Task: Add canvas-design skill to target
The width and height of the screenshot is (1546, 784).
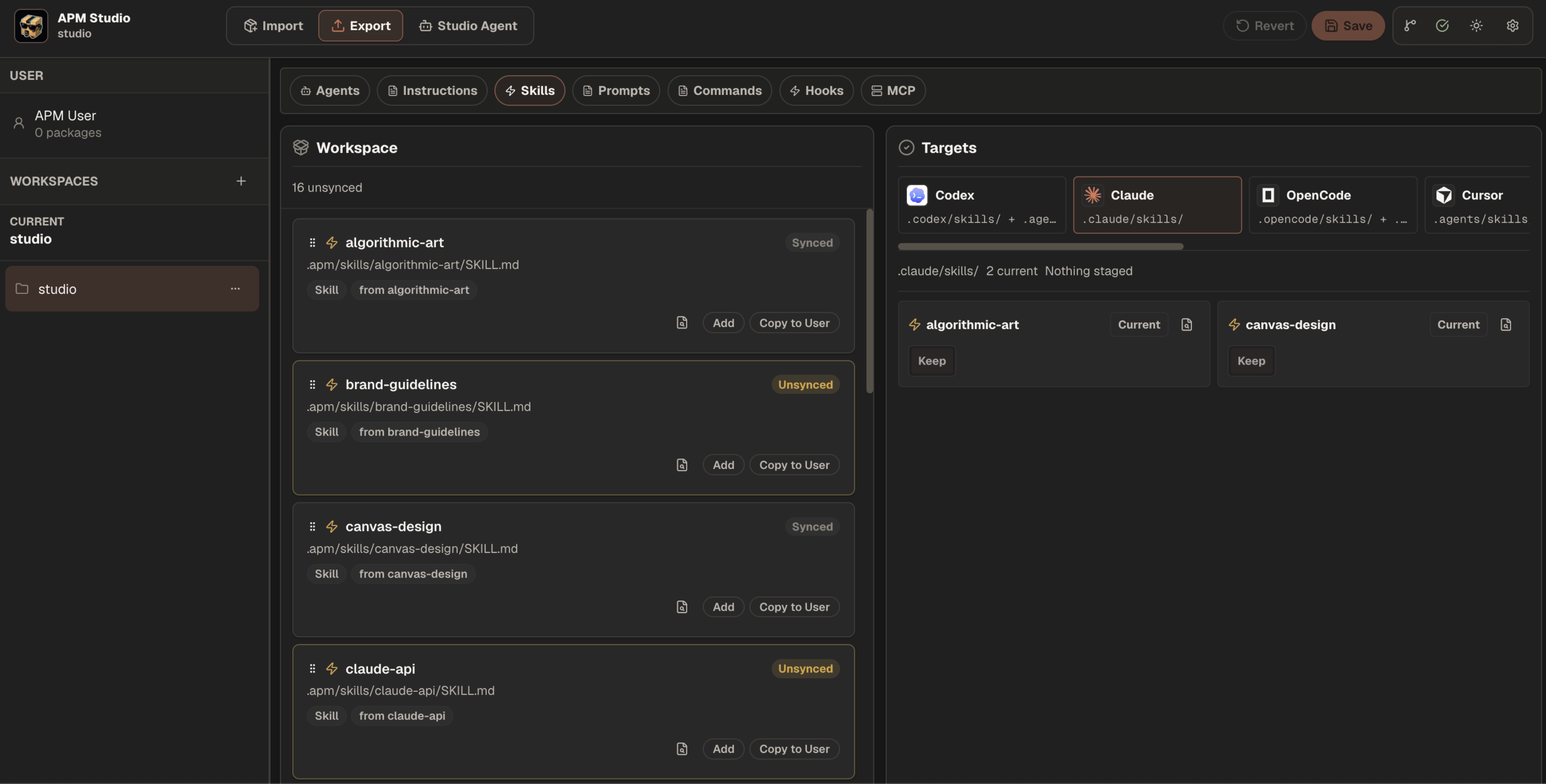Action: pos(723,607)
